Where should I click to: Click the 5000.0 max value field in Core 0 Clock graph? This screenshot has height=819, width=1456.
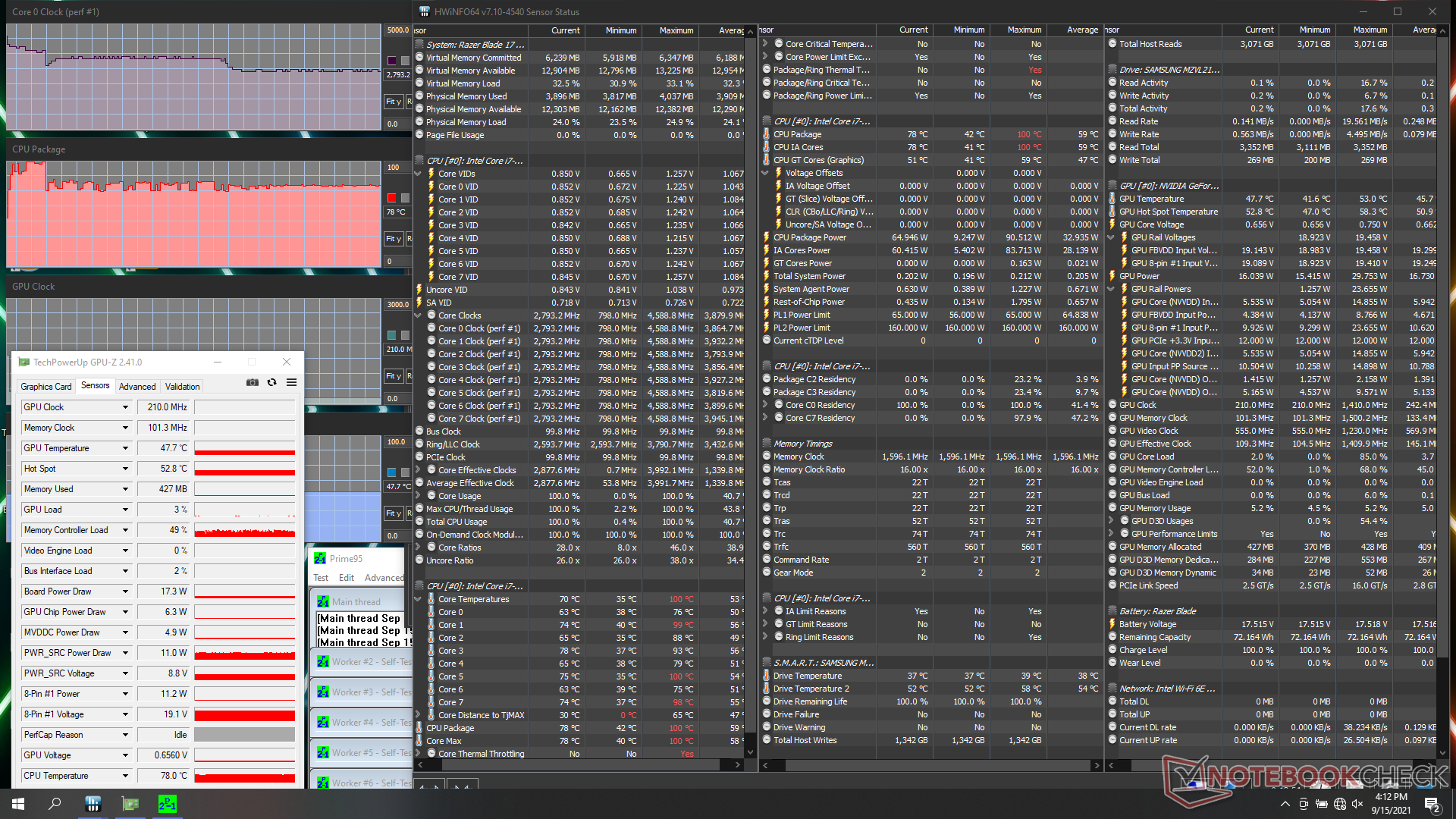pyautogui.click(x=398, y=30)
